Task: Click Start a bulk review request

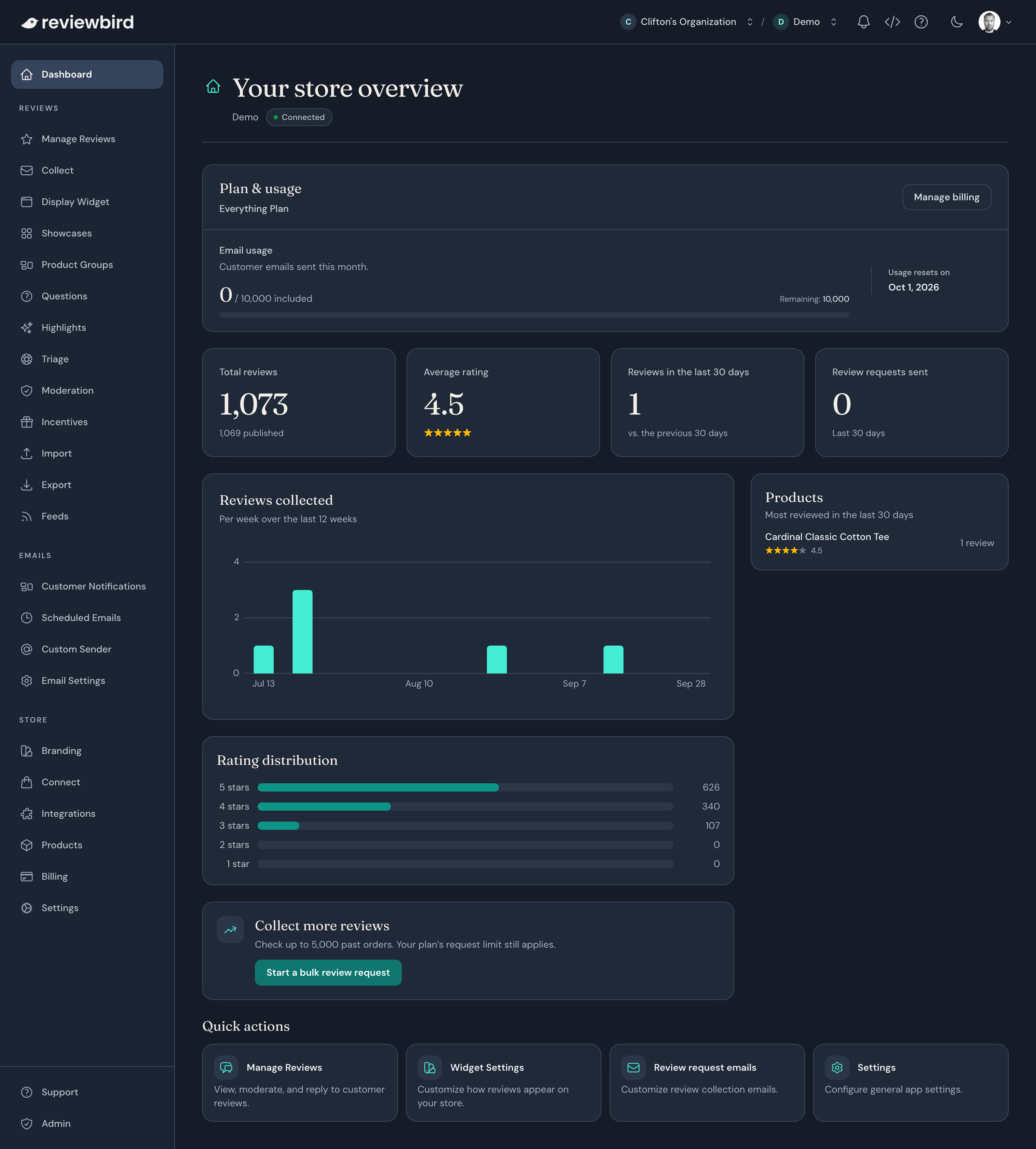Action: (328, 973)
